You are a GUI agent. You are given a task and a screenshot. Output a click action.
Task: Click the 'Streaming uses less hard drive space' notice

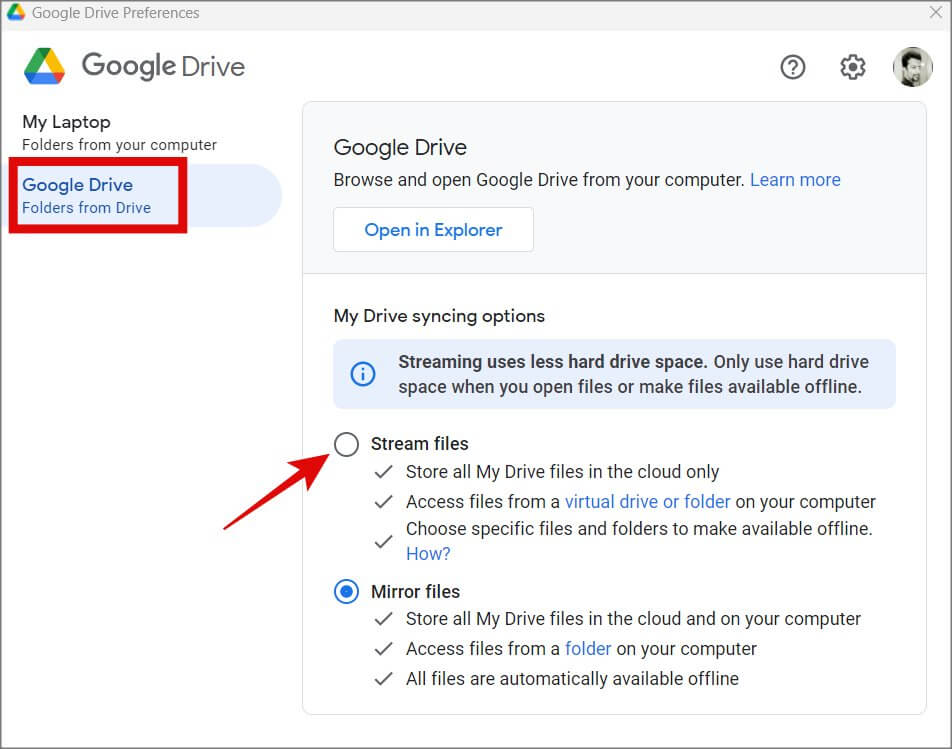[614, 374]
